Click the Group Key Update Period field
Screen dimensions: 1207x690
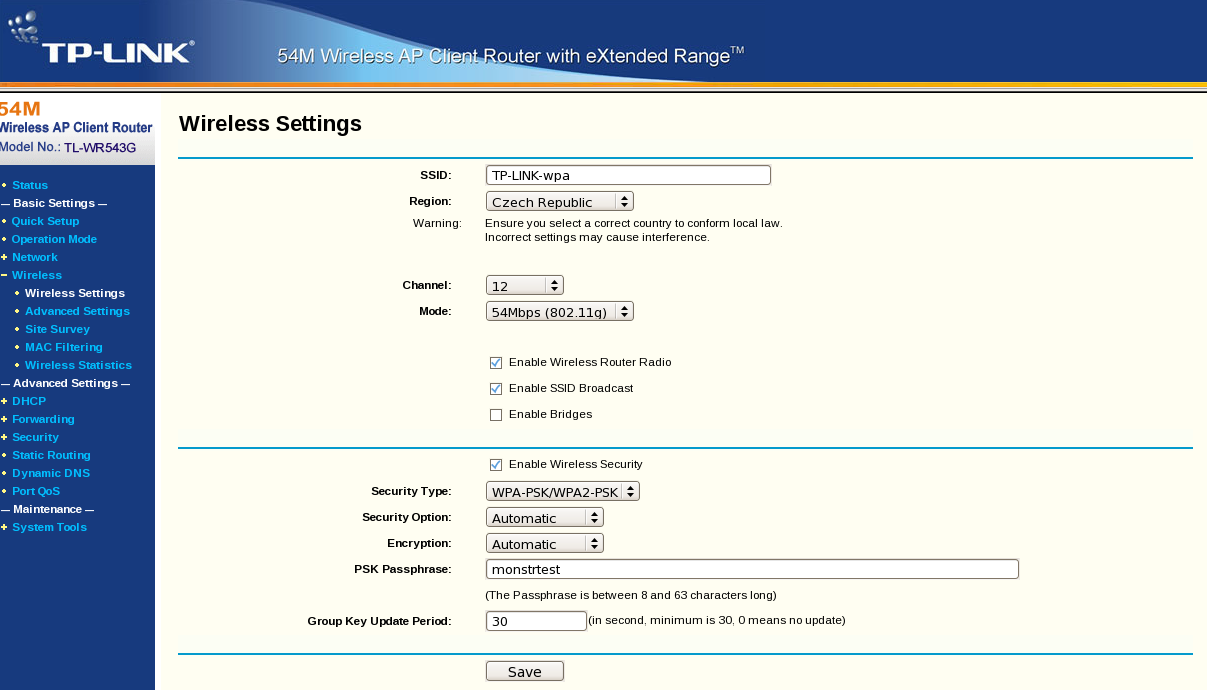pos(536,621)
